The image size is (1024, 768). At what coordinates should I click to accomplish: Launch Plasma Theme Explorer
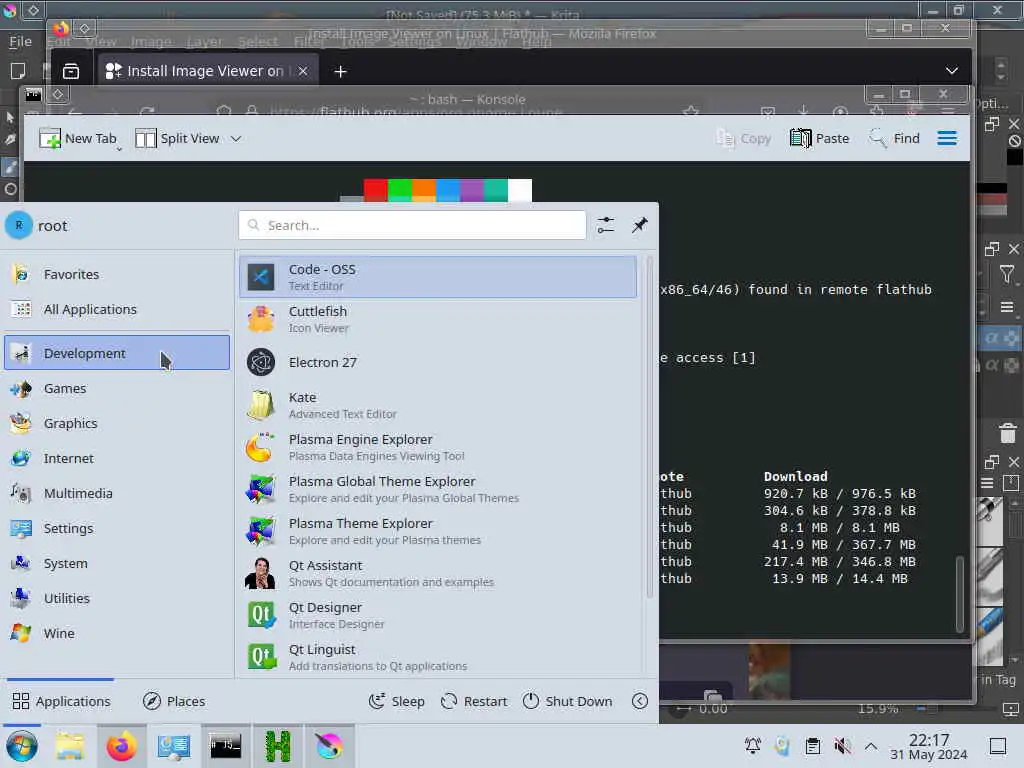click(438, 531)
